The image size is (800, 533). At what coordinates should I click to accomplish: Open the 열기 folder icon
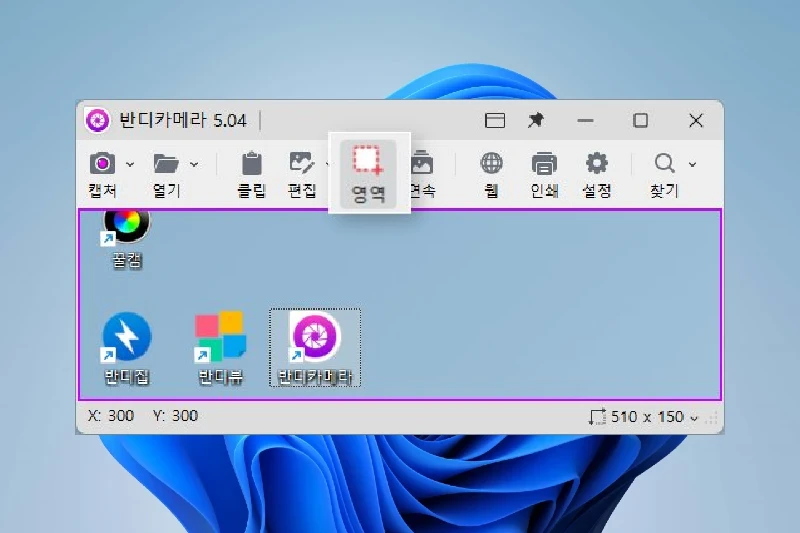[166, 164]
